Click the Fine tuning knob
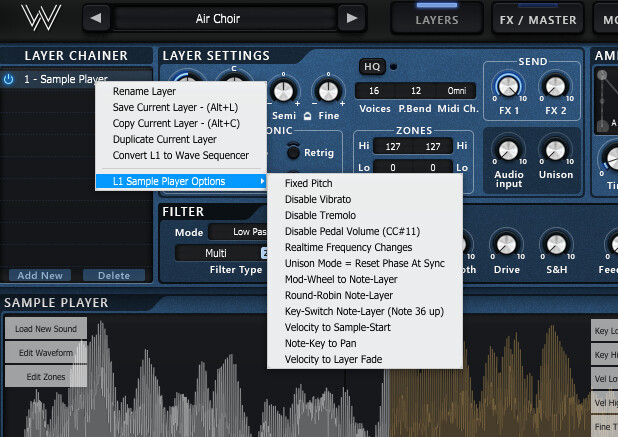Screen dimensions: 618x437 click(x=328, y=91)
